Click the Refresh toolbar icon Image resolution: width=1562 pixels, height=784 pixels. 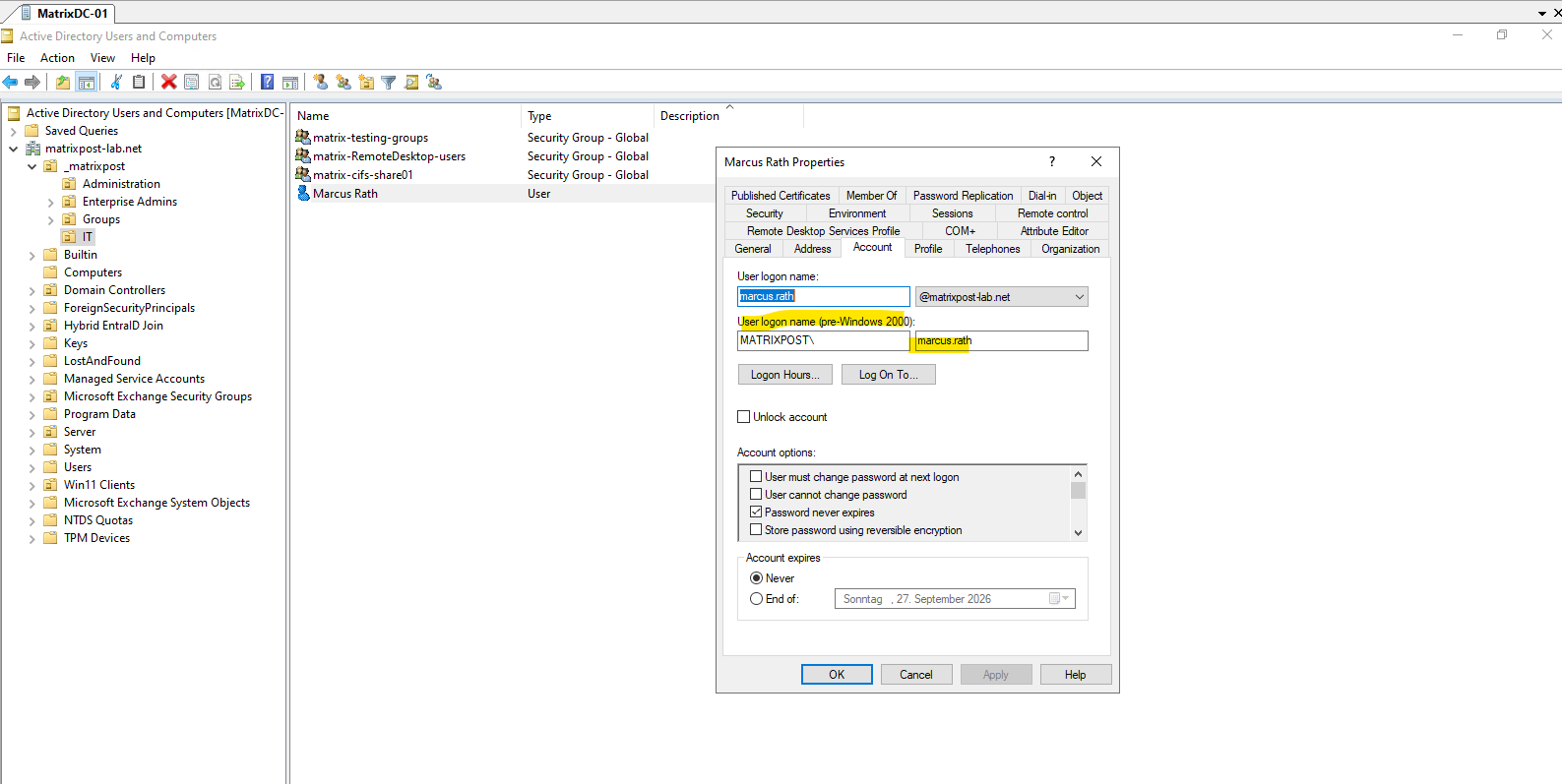pos(215,83)
